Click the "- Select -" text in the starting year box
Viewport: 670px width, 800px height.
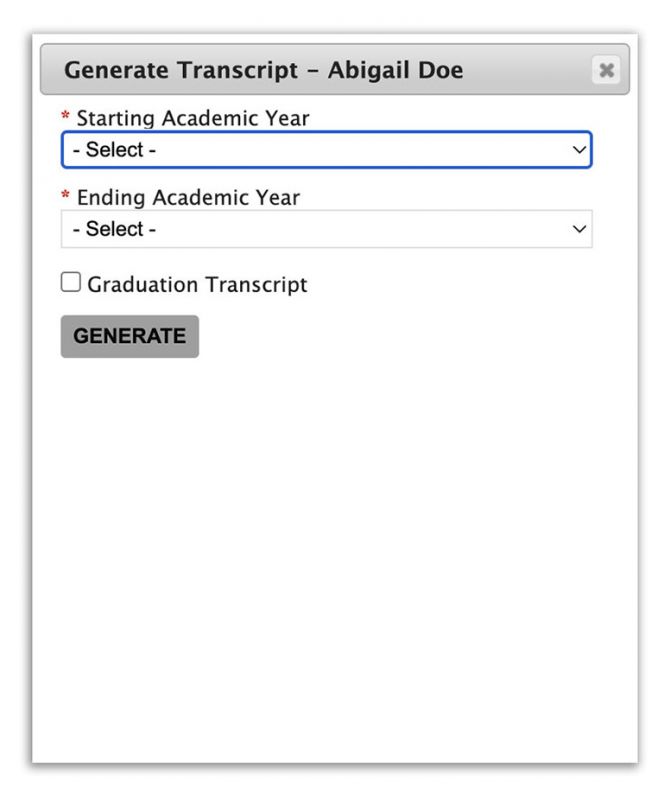[x=114, y=149]
